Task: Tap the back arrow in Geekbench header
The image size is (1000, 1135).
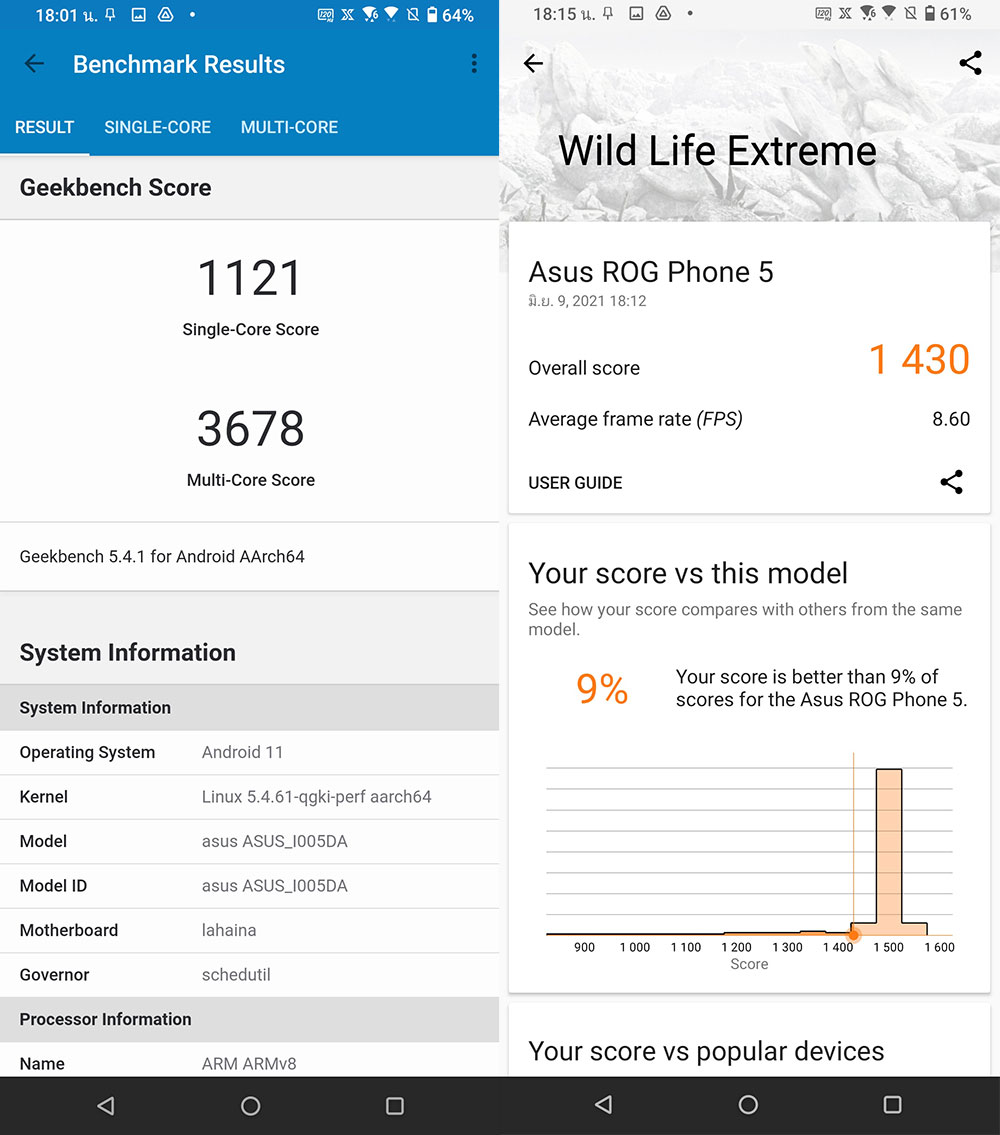Action: click(34, 64)
